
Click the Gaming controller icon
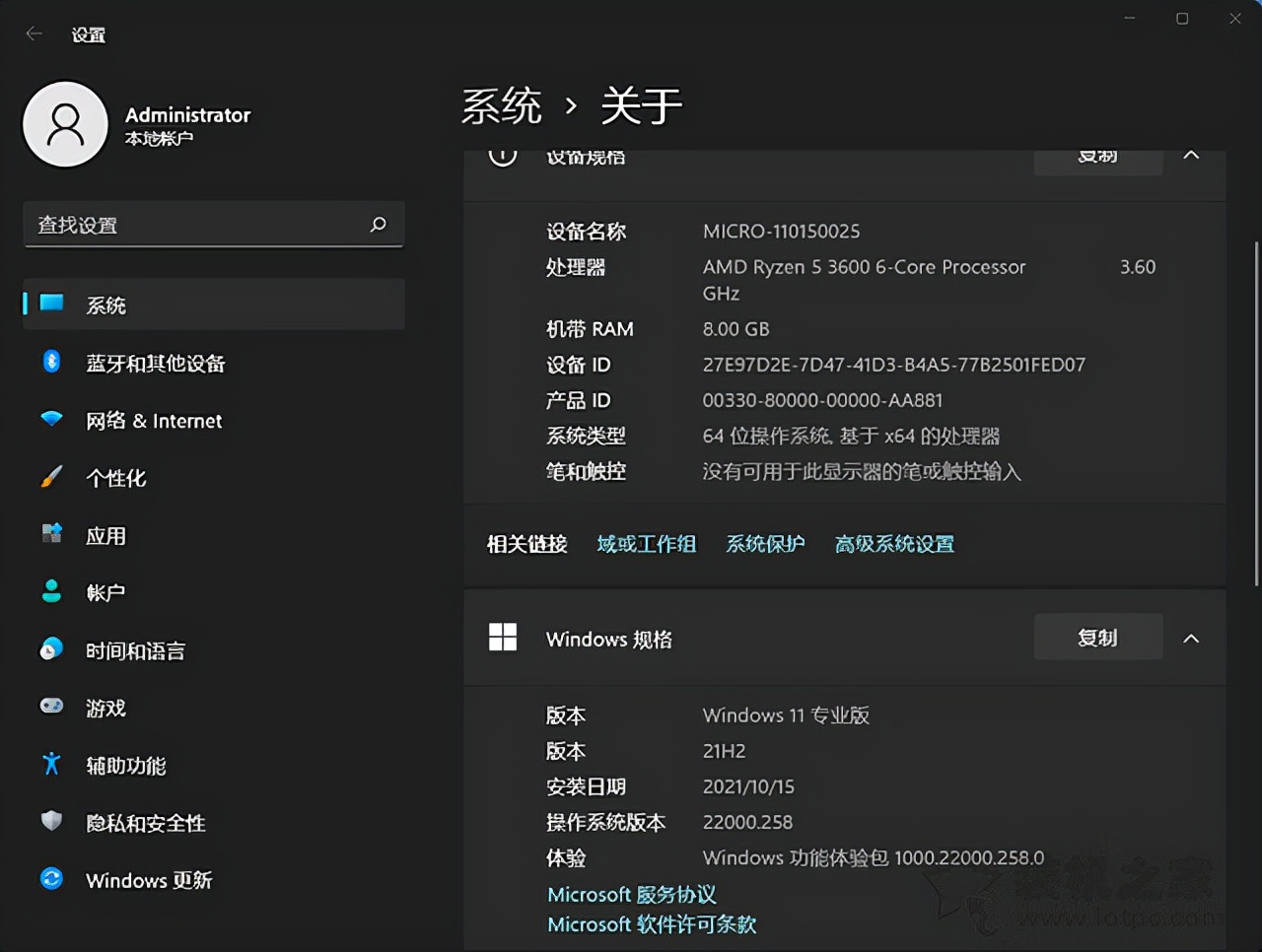coord(51,706)
